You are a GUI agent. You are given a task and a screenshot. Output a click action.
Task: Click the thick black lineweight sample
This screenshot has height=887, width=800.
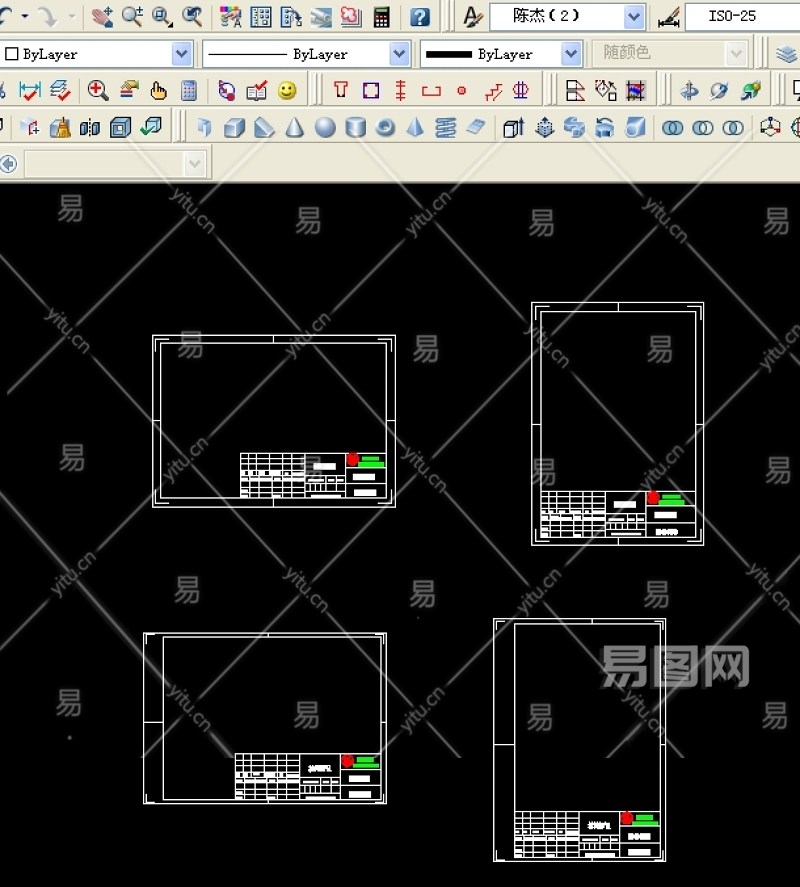(449, 54)
